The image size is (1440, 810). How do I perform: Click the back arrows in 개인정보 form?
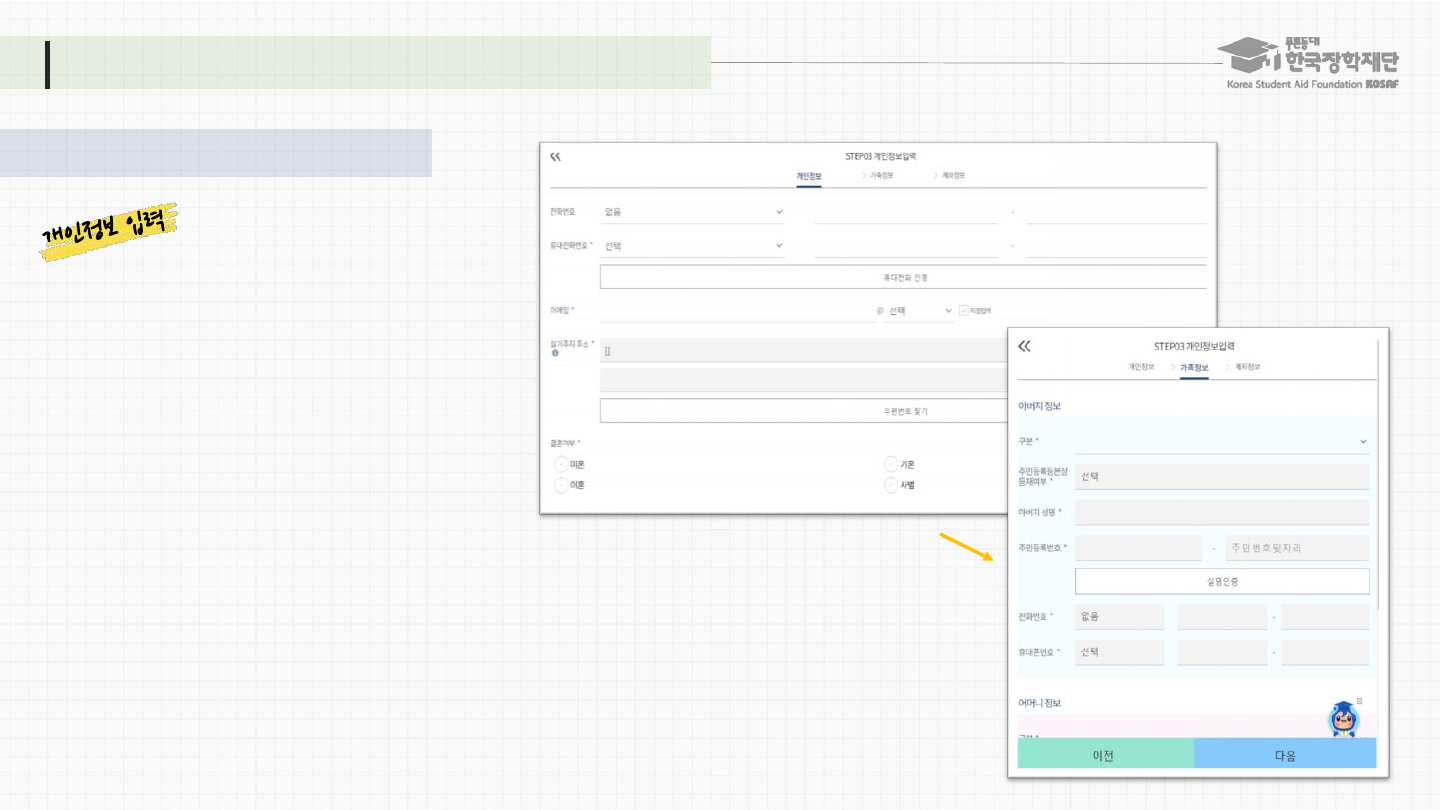click(x=556, y=157)
